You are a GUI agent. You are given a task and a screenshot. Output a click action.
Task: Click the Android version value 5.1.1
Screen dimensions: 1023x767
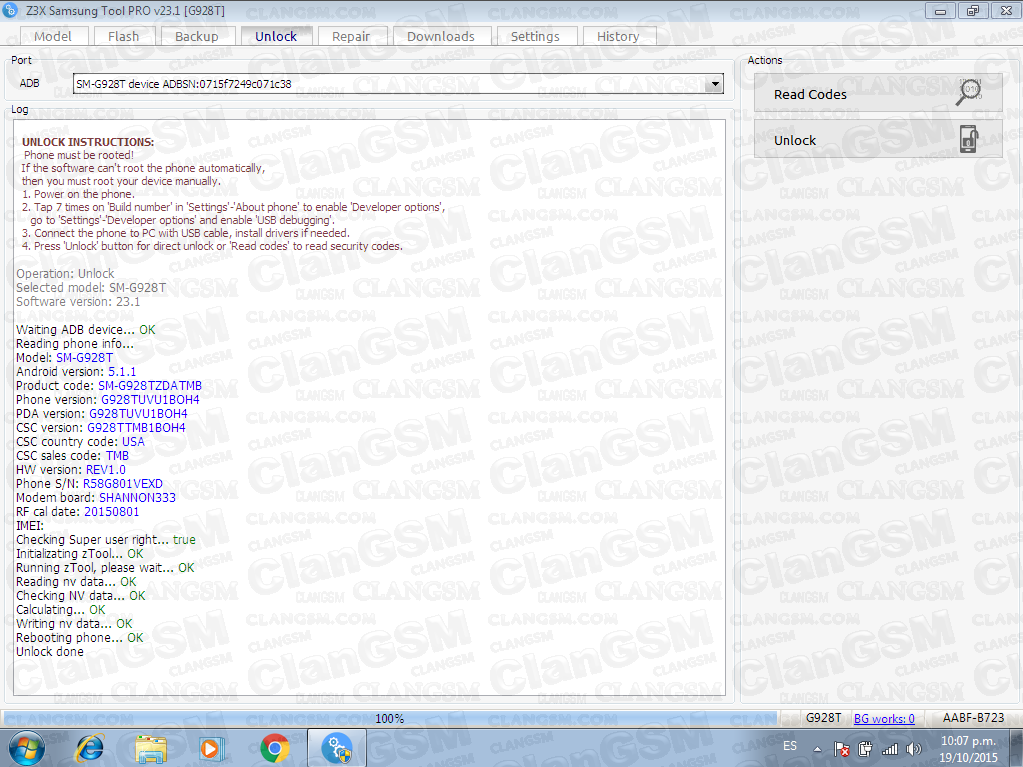click(x=122, y=372)
